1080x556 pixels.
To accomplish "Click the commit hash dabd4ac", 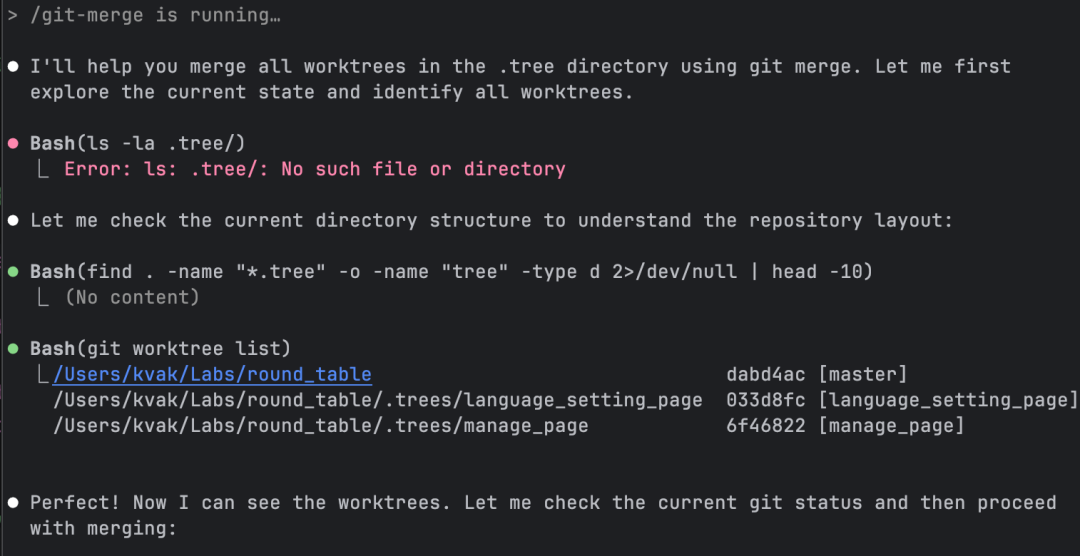I will click(766, 375).
